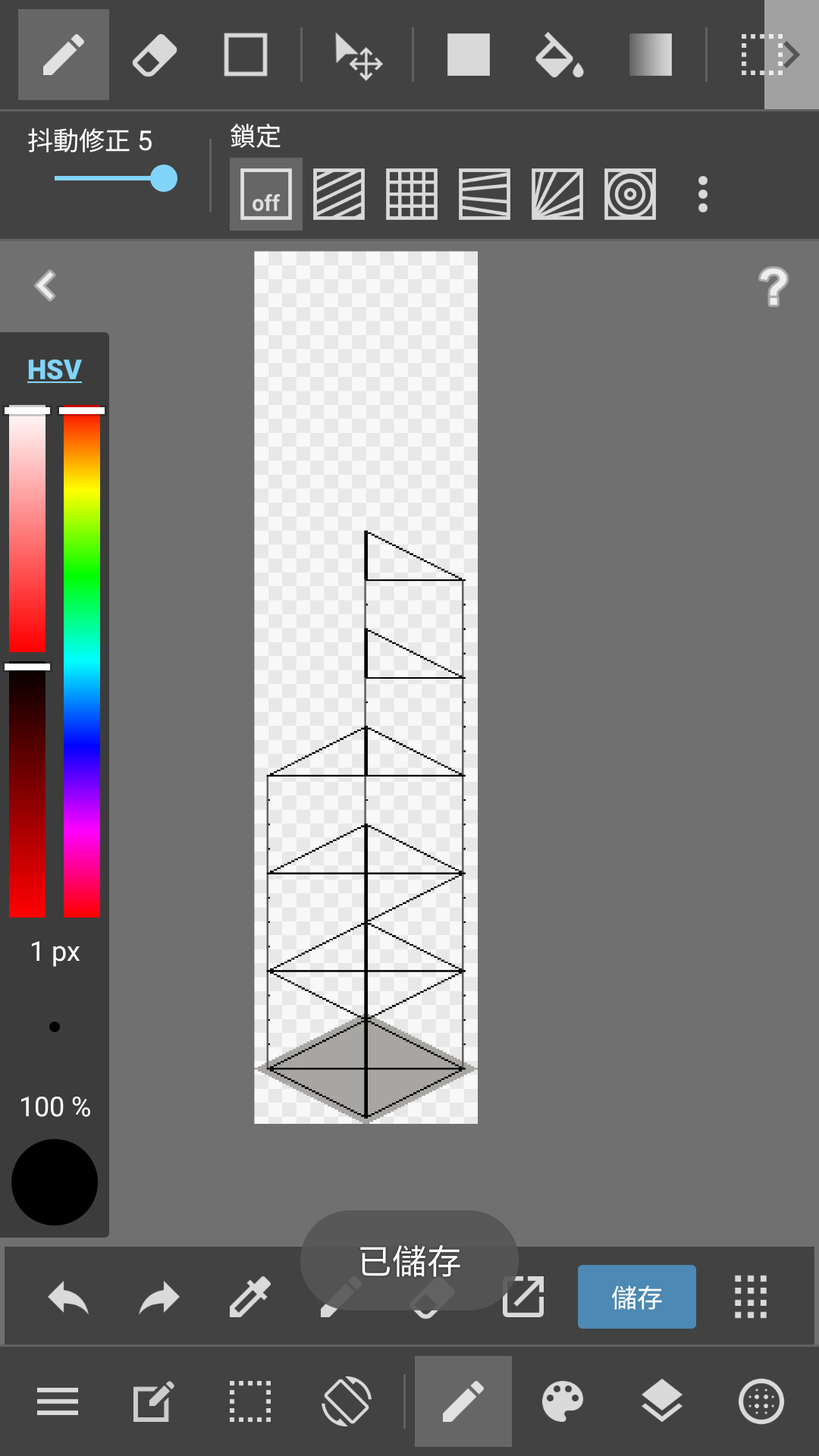Select the filled rectangle tool
Screen dimensions: 819x1456
[469, 55]
